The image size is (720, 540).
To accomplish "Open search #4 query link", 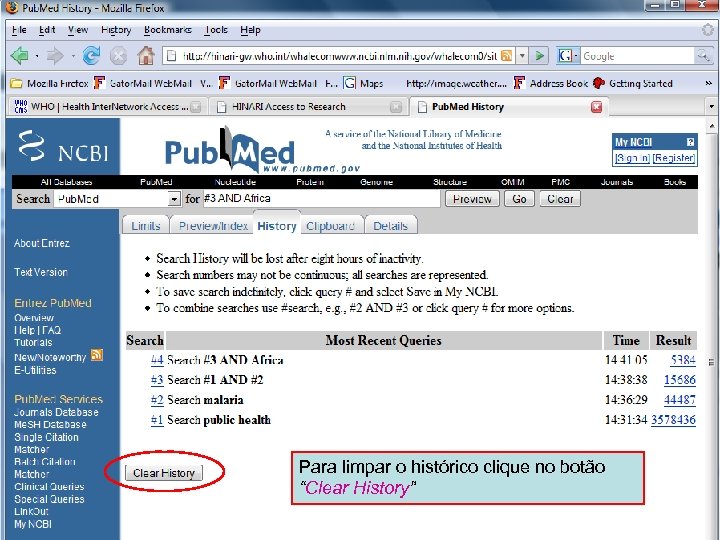I will point(157,360).
